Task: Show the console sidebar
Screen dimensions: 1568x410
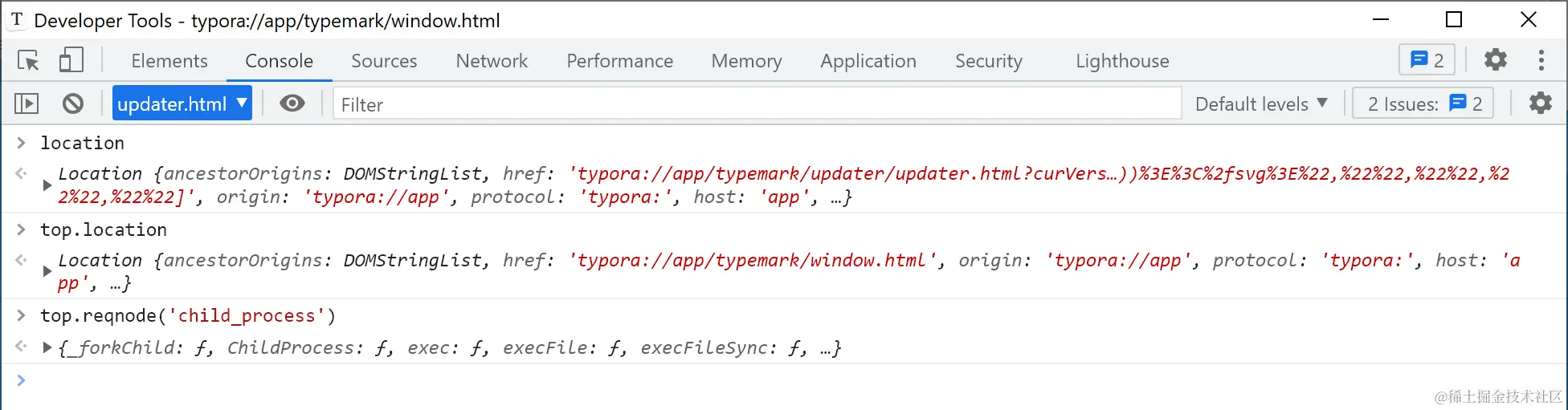Action: coord(27,104)
